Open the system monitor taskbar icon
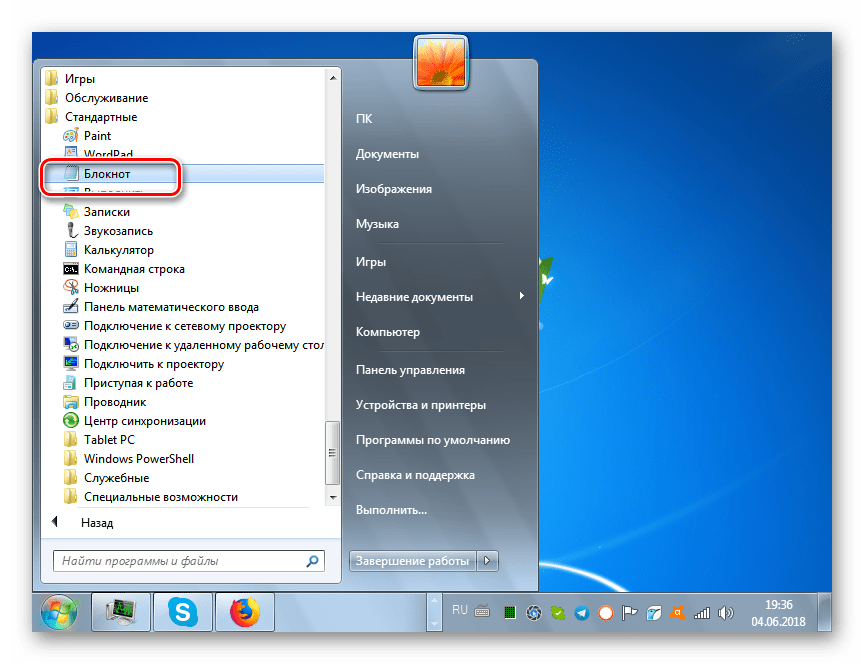 pyautogui.click(x=121, y=612)
